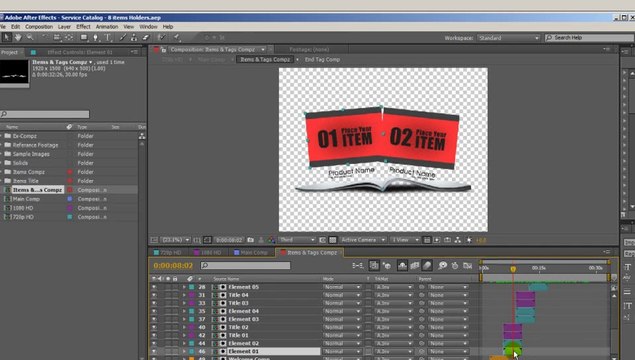The width and height of the screenshot is (635, 360).
Task: Toggle the fast previews icon in viewer
Action: coord(437,240)
